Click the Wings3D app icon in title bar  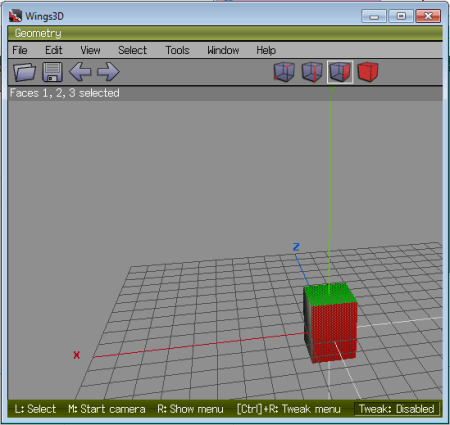[15, 16]
